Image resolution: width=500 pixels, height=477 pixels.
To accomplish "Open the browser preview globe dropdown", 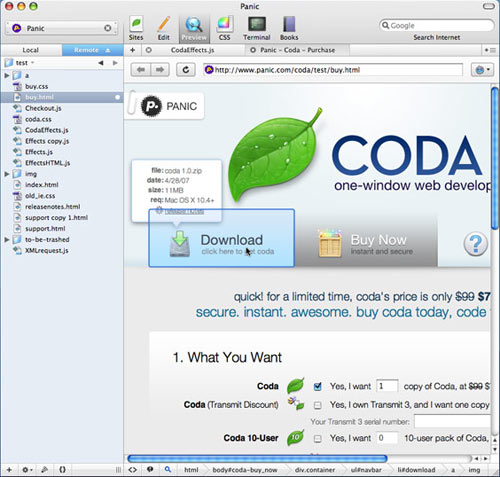I will (482, 70).
